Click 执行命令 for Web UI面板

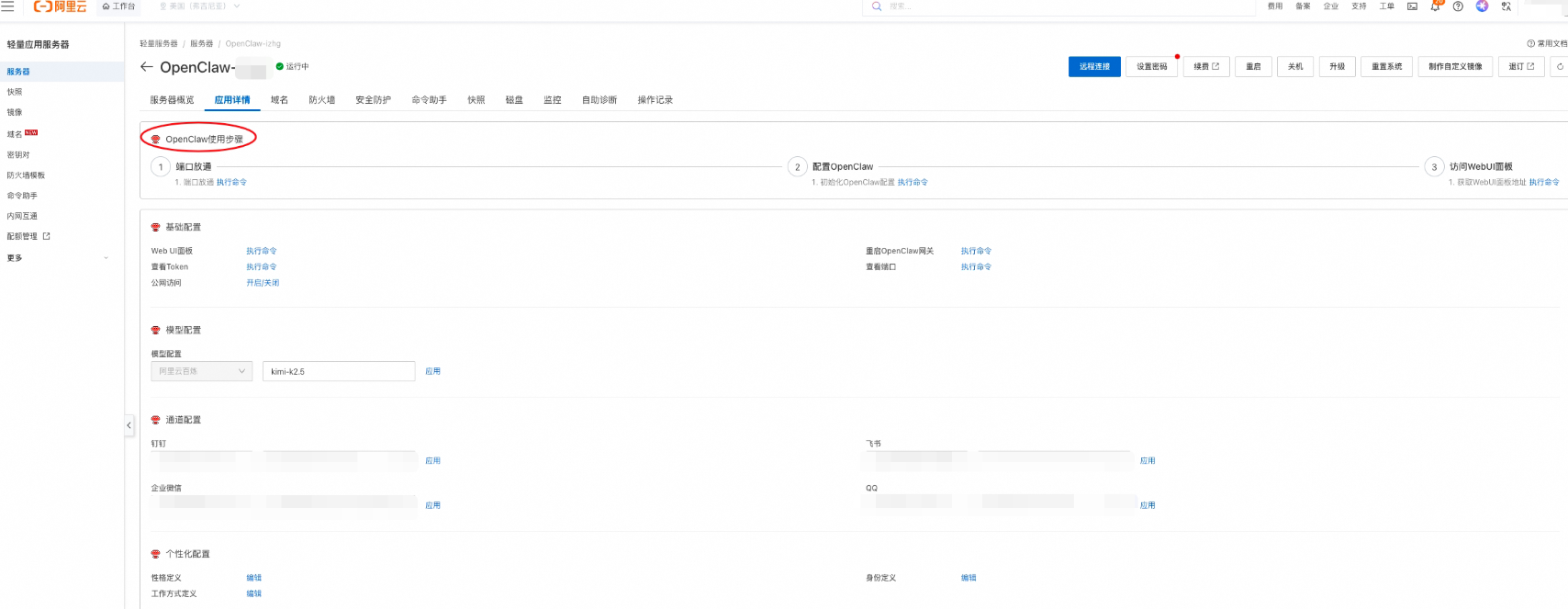pyautogui.click(x=262, y=251)
